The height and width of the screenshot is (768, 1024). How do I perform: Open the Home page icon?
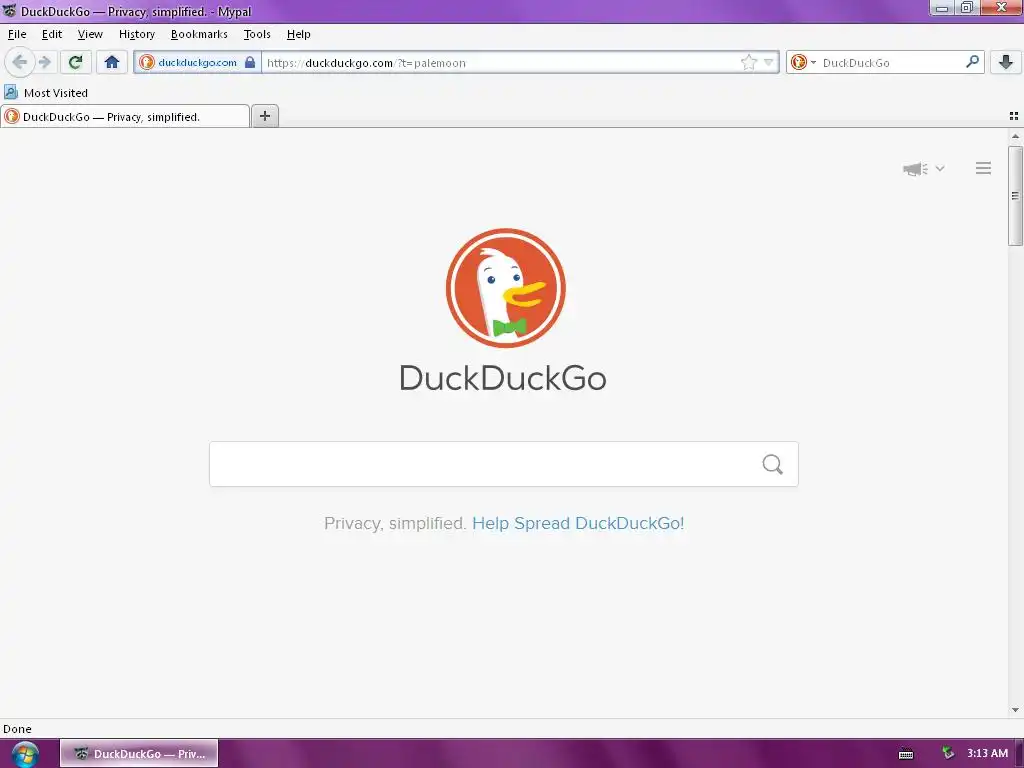(x=112, y=63)
